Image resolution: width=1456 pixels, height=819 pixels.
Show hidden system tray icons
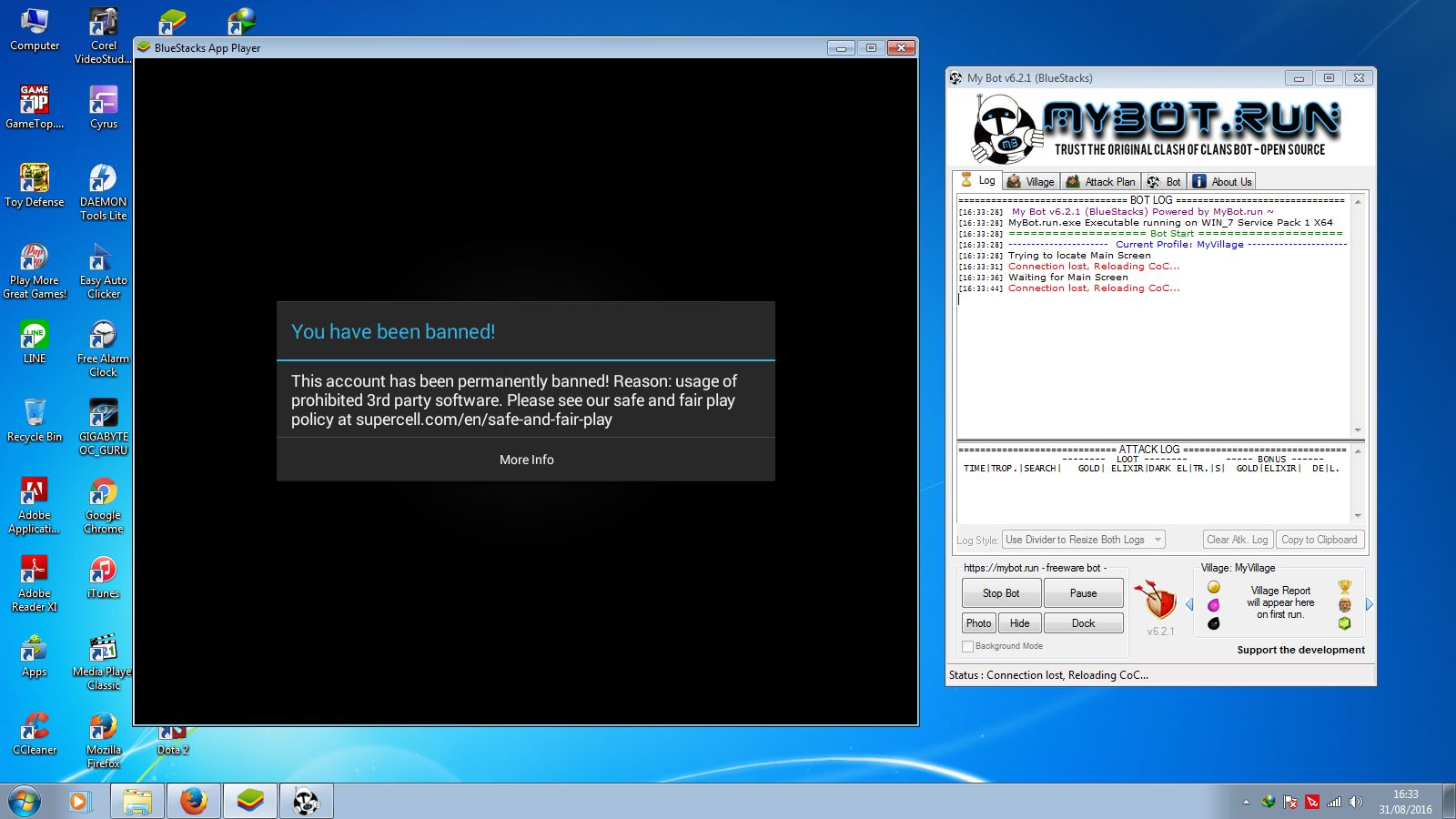[x=1246, y=802]
